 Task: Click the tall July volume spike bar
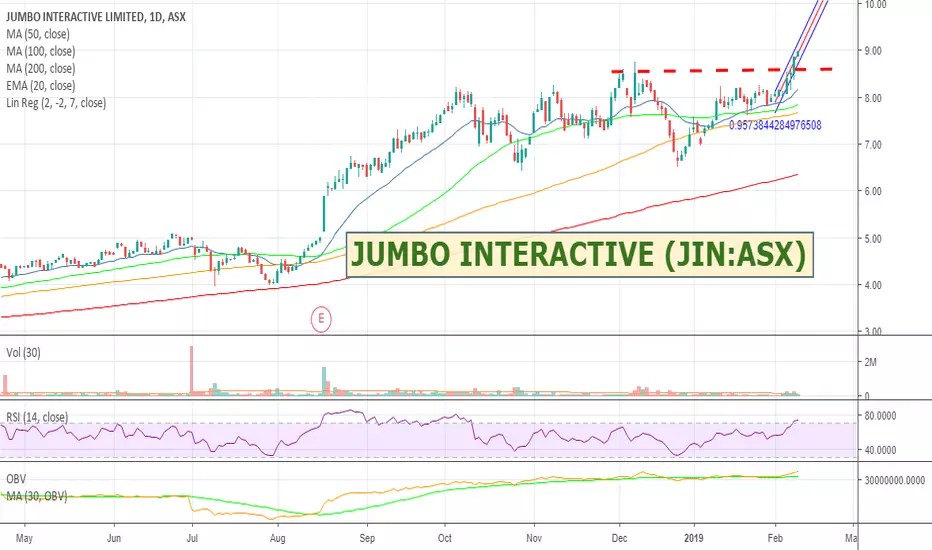pyautogui.click(x=191, y=370)
